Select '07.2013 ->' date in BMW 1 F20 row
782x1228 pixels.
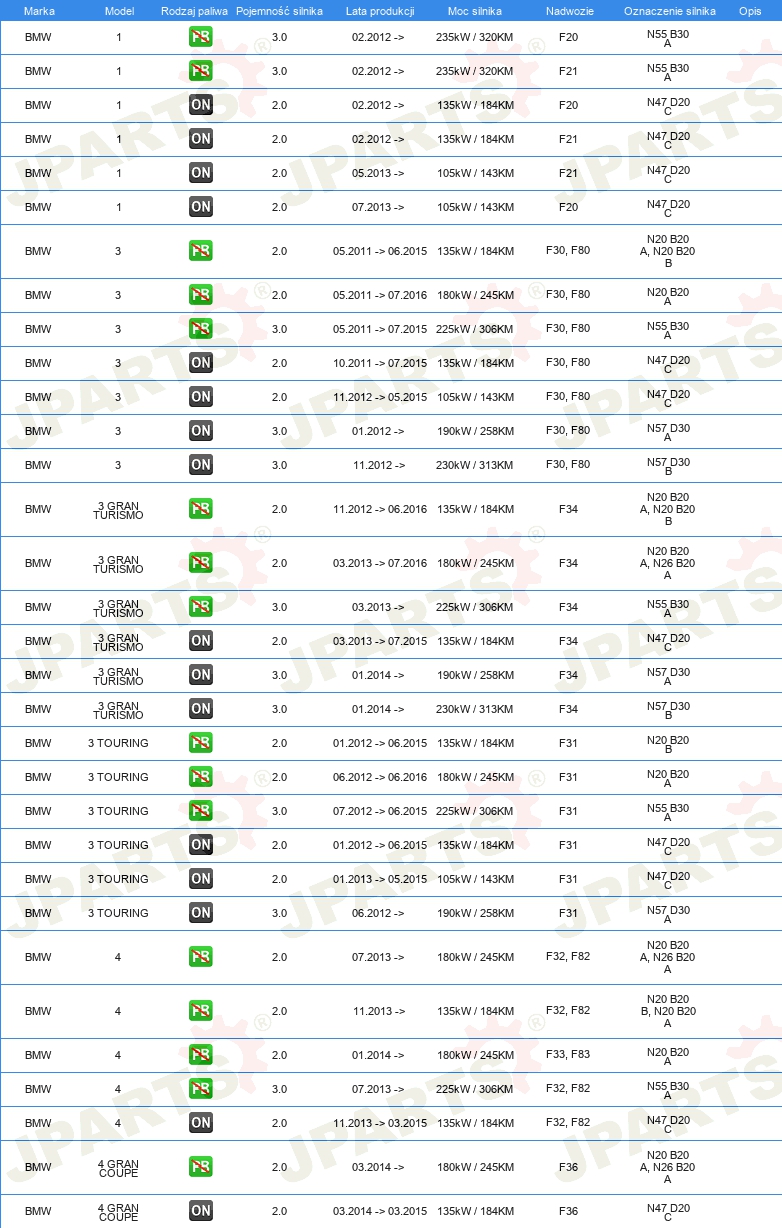(x=378, y=207)
